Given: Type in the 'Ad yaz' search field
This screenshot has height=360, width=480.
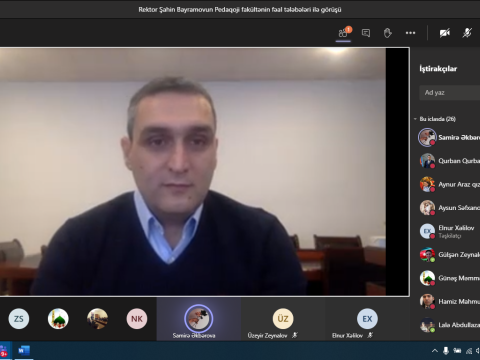Looking at the screenshot, I should coord(450,93).
